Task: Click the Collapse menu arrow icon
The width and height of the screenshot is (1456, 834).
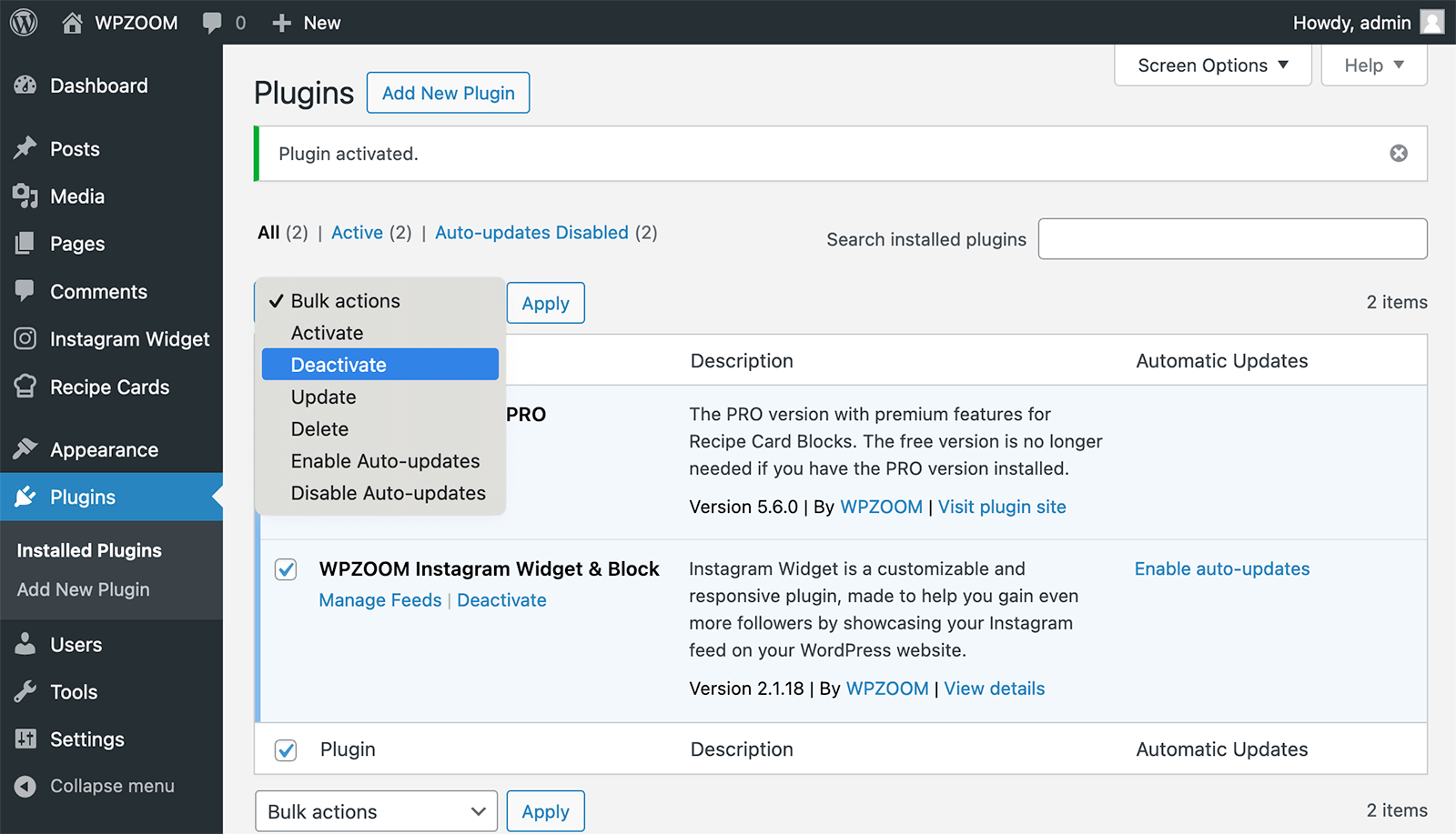Action: [25, 786]
